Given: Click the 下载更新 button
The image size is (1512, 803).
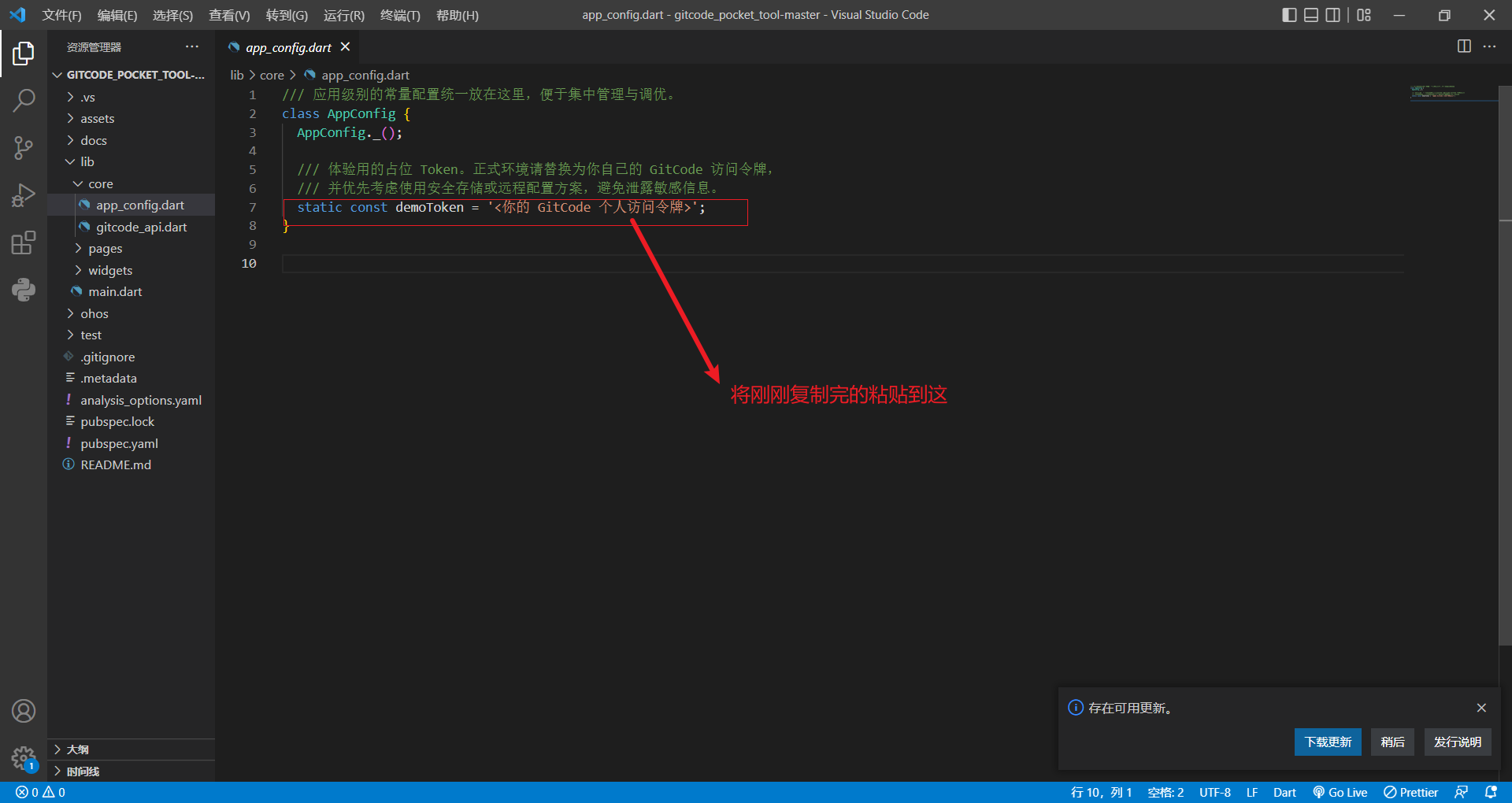Looking at the screenshot, I should point(1327,742).
